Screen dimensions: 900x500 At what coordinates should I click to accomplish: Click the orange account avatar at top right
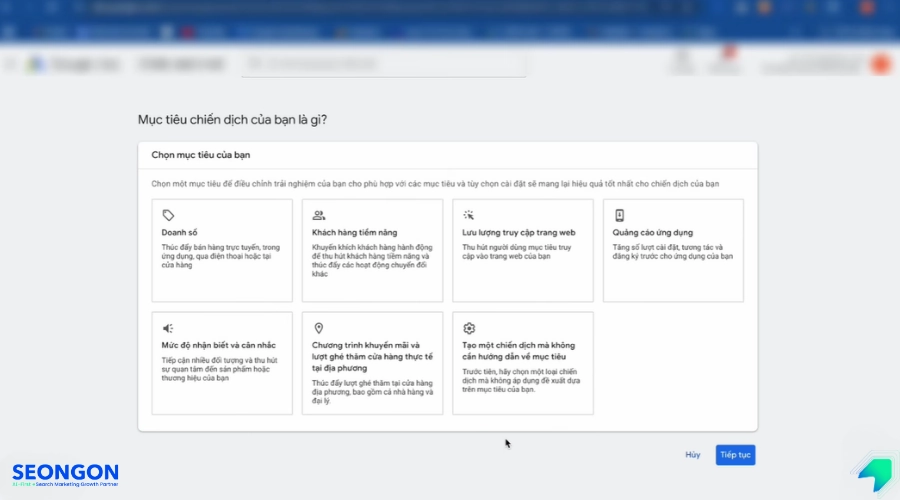[880, 64]
